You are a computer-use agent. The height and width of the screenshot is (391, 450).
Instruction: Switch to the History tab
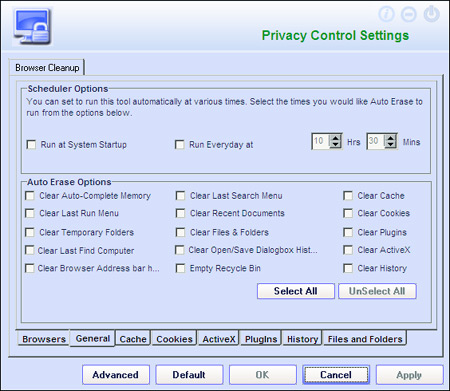[302, 339]
